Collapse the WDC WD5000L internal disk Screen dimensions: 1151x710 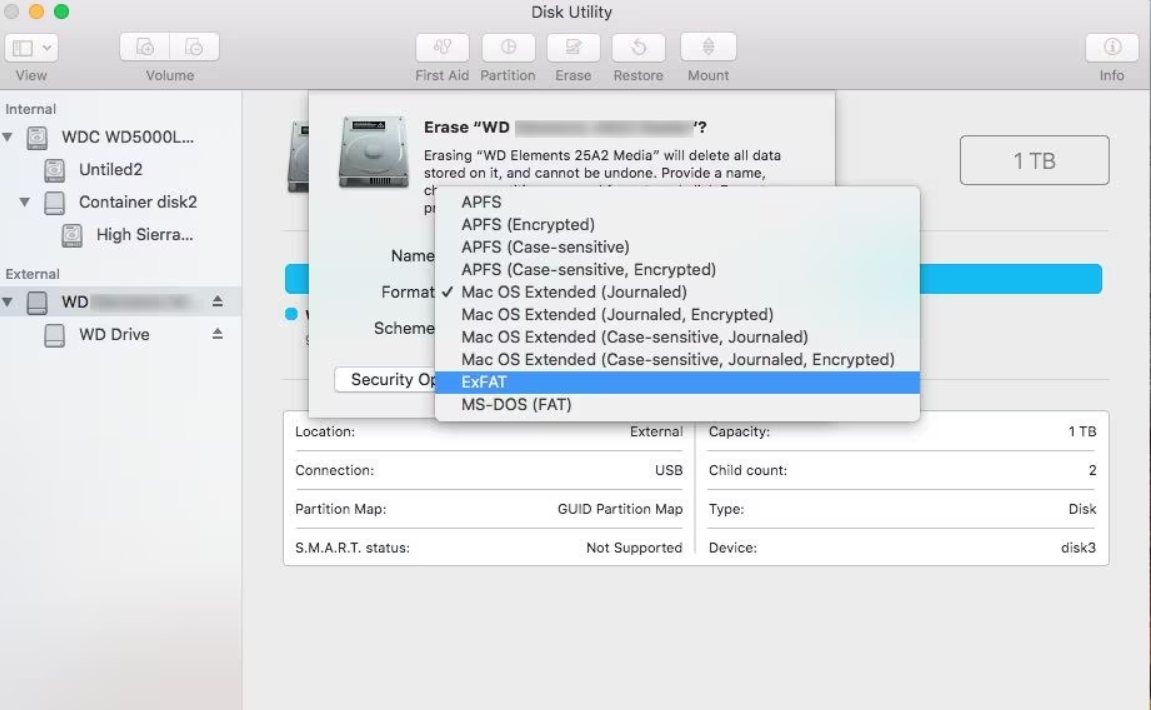coord(8,137)
